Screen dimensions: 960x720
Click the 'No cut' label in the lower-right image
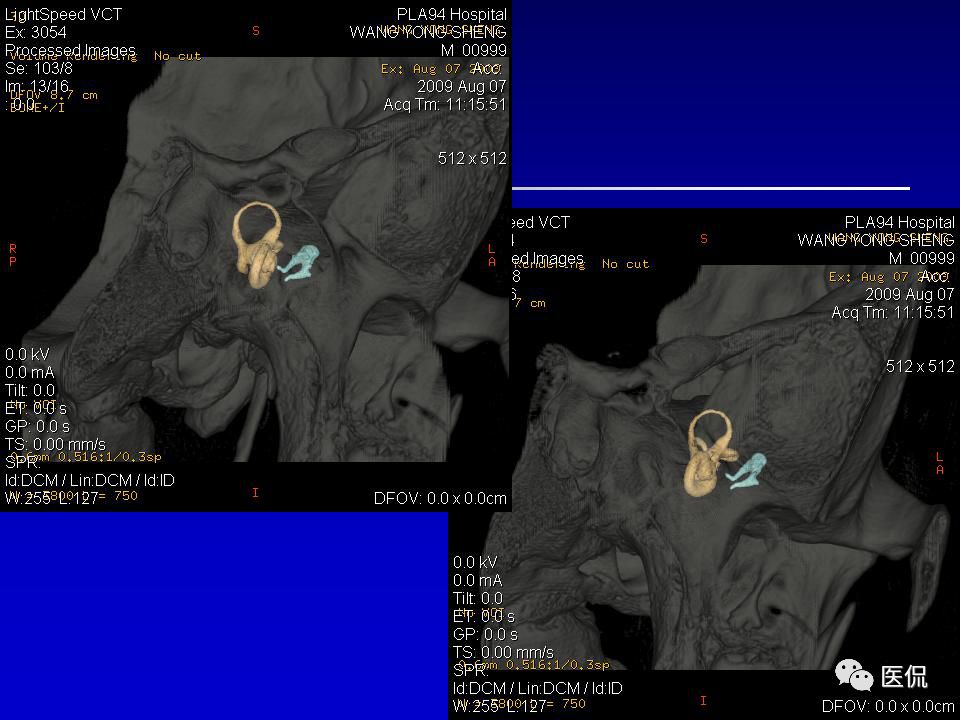coord(625,264)
